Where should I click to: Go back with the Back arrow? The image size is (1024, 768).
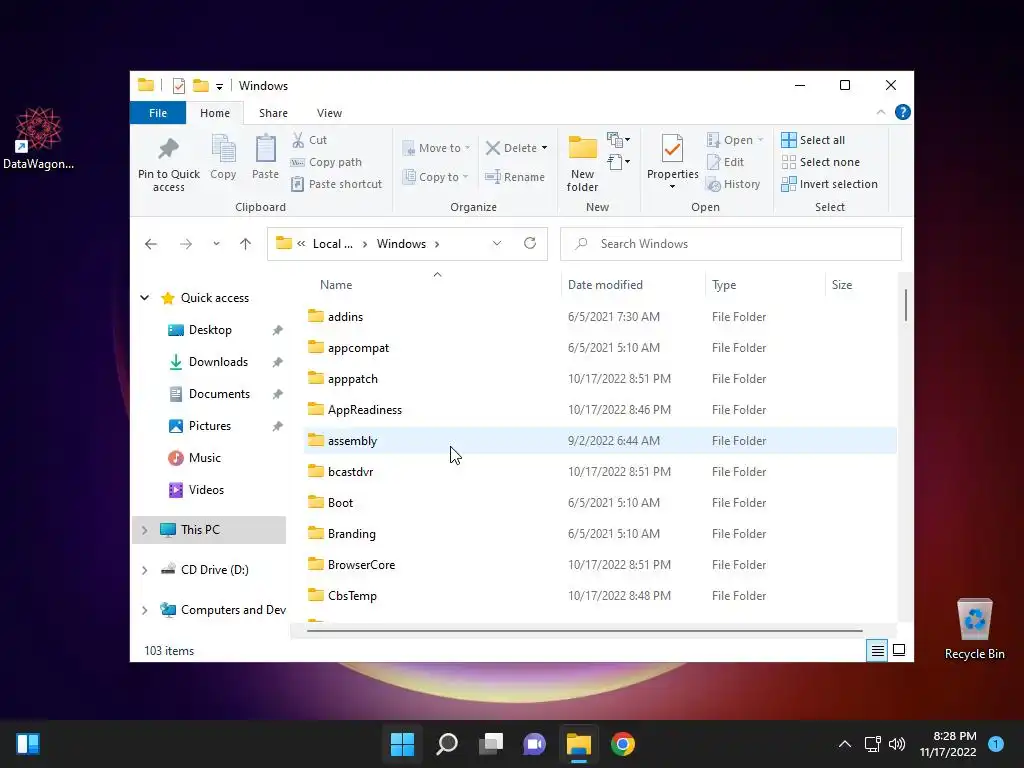(x=151, y=244)
